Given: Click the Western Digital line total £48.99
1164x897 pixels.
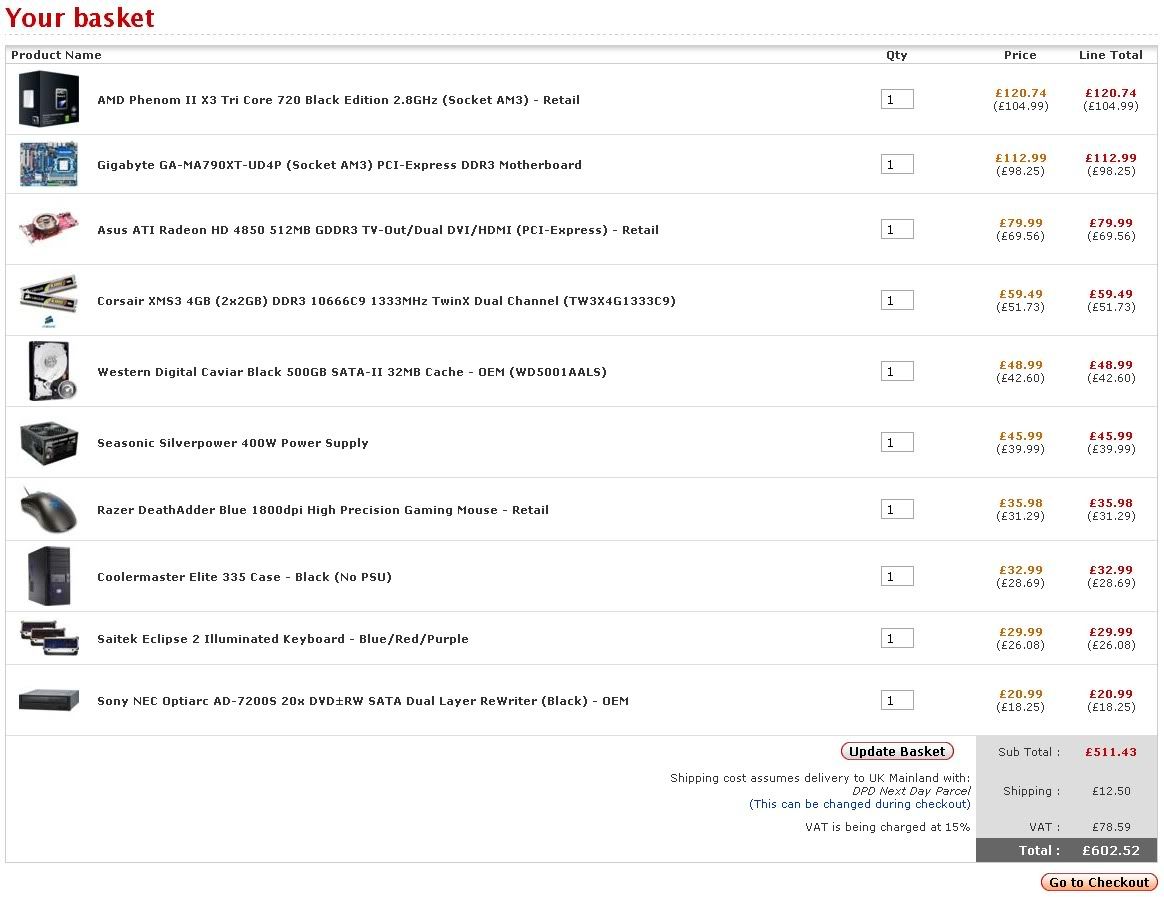Looking at the screenshot, I should click(1111, 365).
